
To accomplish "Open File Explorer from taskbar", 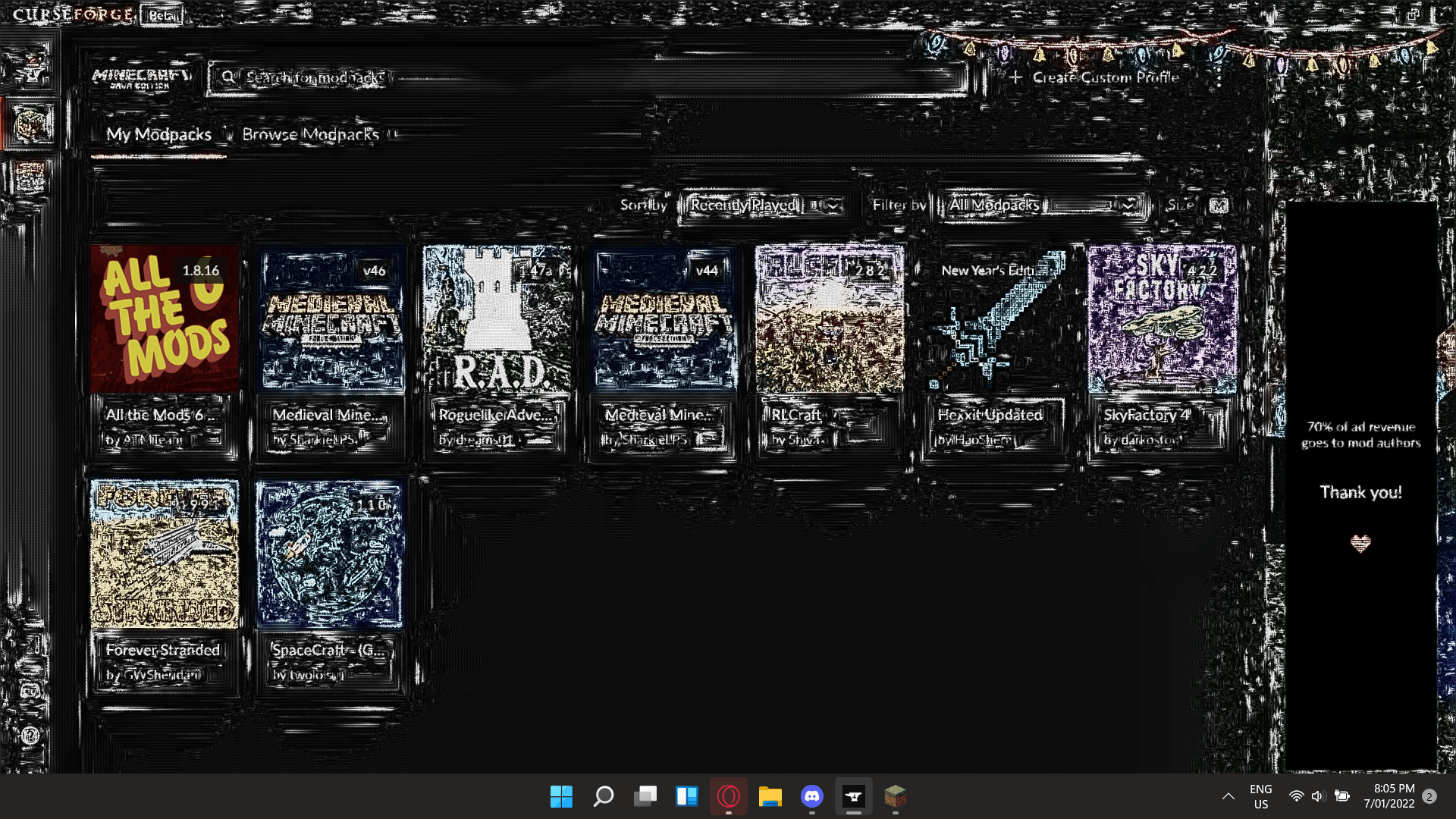I will (770, 796).
